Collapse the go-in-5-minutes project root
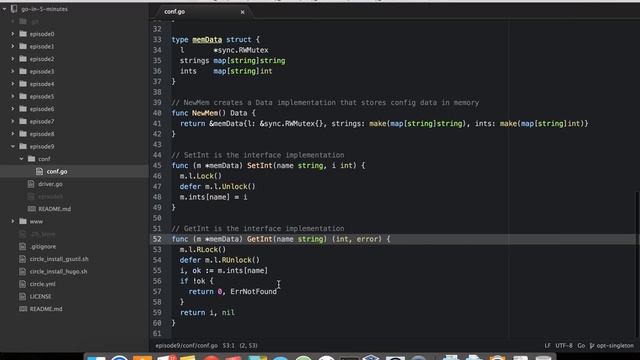Image resolution: width=640 pixels, height=360 pixels. coord(4,9)
